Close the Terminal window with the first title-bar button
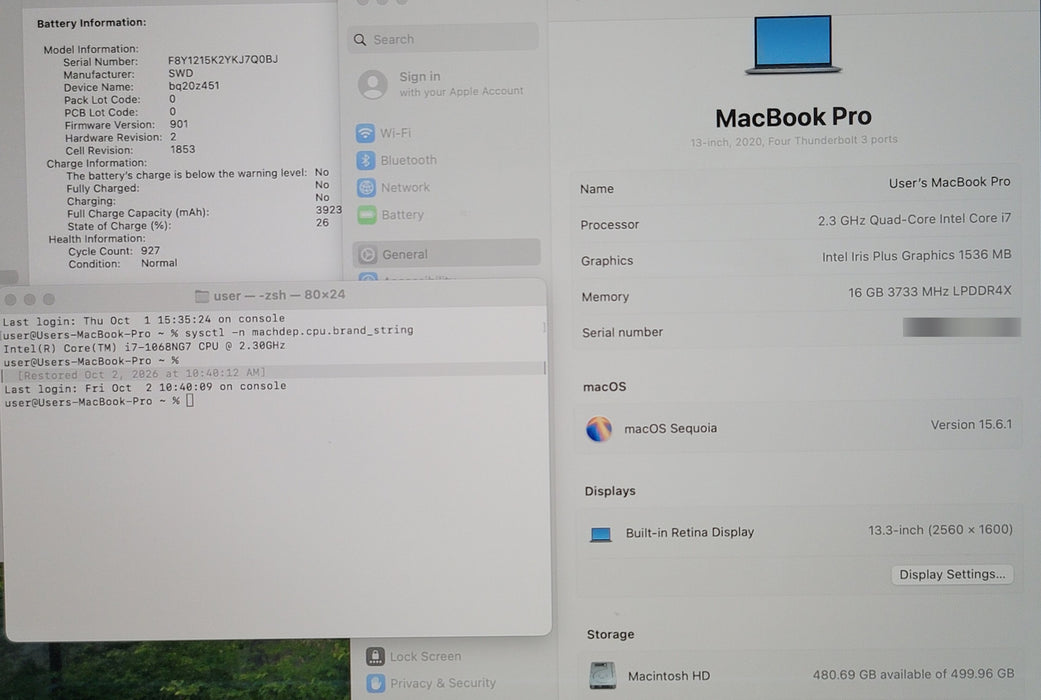This screenshot has height=700, width=1041. tap(11, 300)
